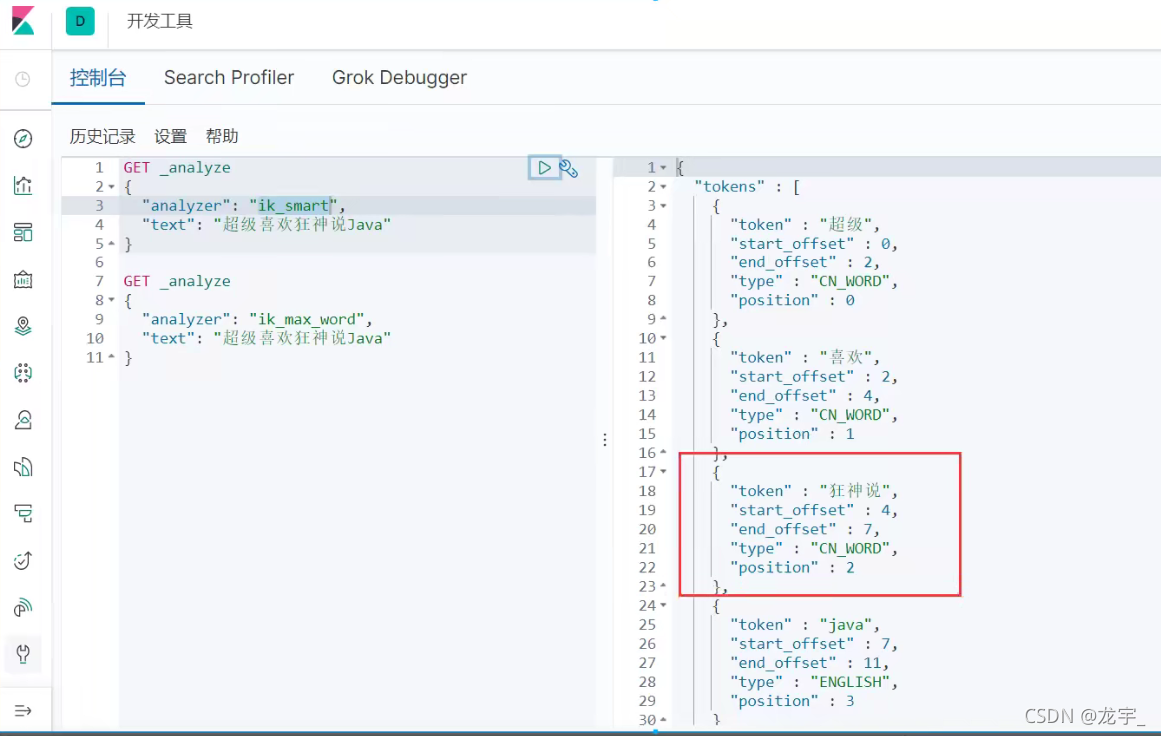Screen dimensions: 1161x736
Task: Click token "喜欢" in output
Action: coord(846,358)
